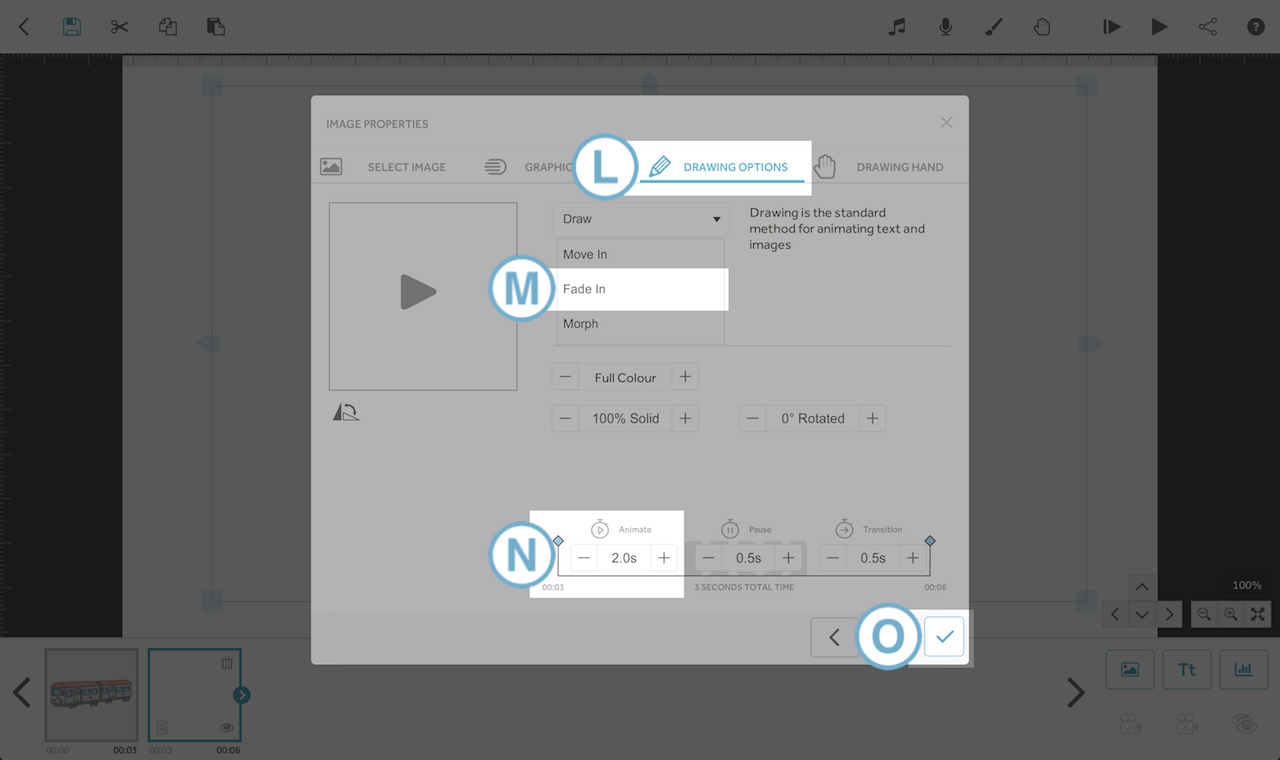Open the Draw animation type dropdown
Screen dimensions: 1280x760
[x=640, y=219]
